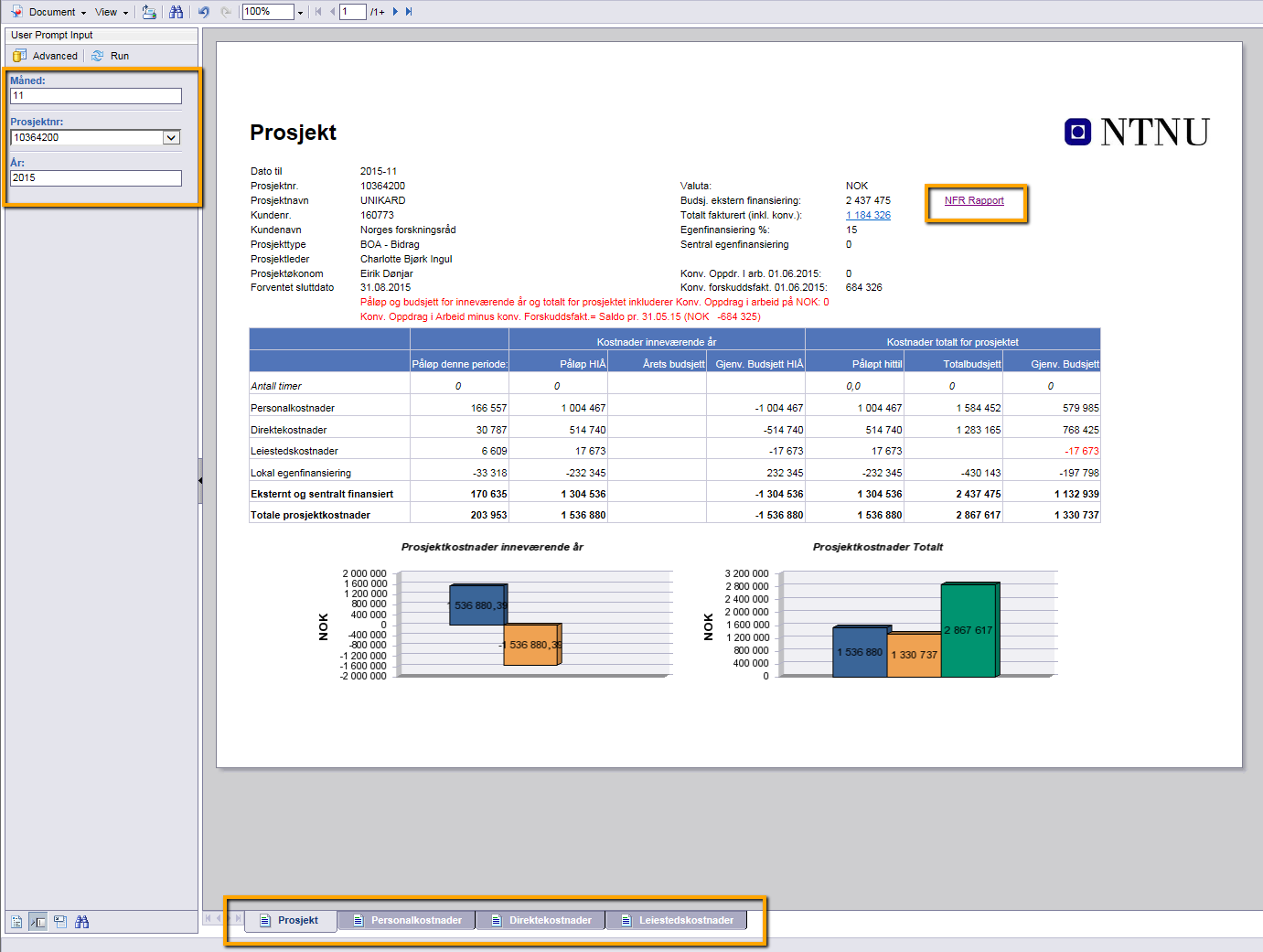Click the 2 437 475 external financing value

tap(868, 201)
